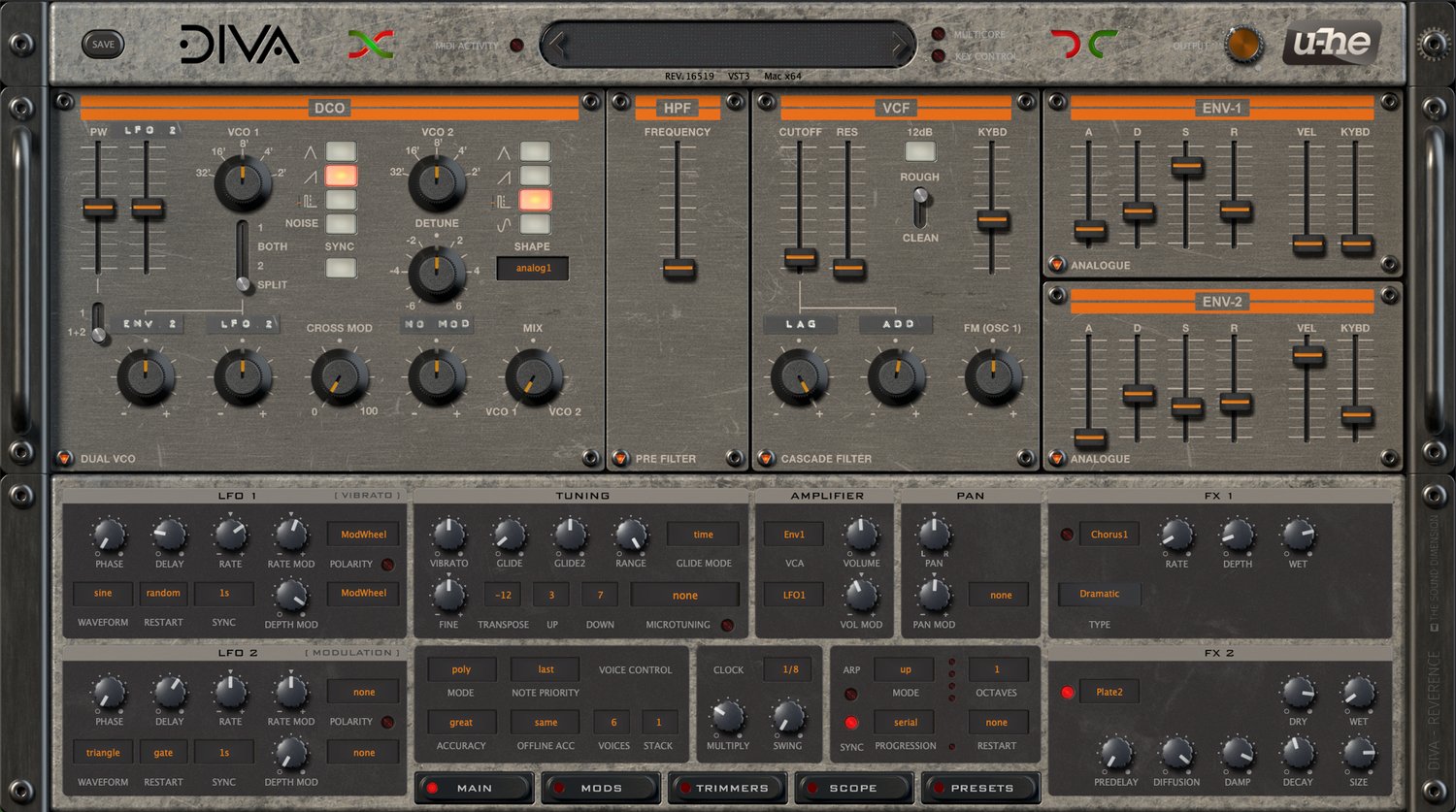Viewport: 1456px width, 812px height.
Task: Go to the previous preset with the left arrow
Action: tap(557, 44)
